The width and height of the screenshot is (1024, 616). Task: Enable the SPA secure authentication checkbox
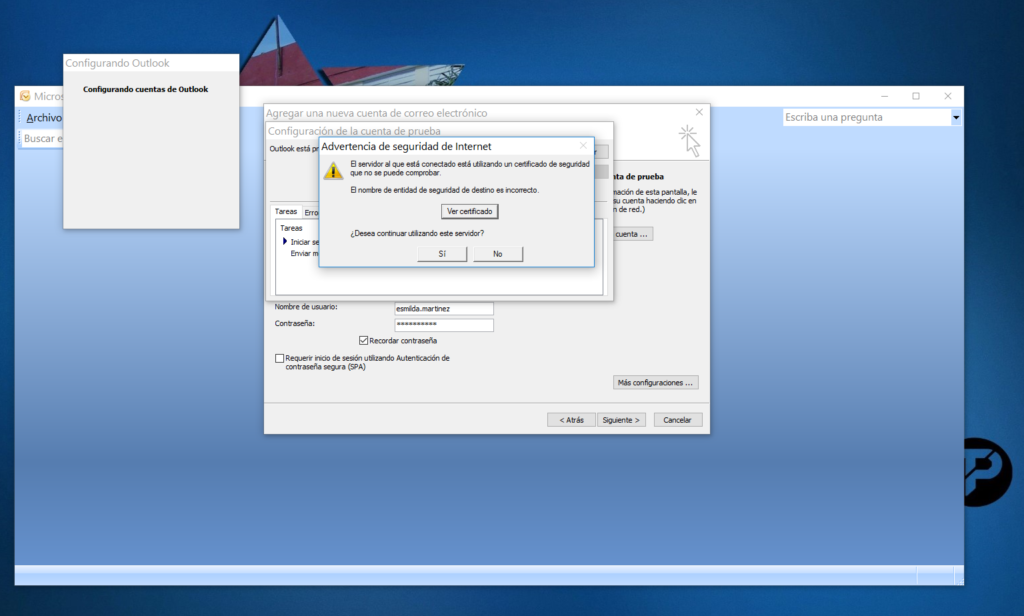pyautogui.click(x=280, y=358)
